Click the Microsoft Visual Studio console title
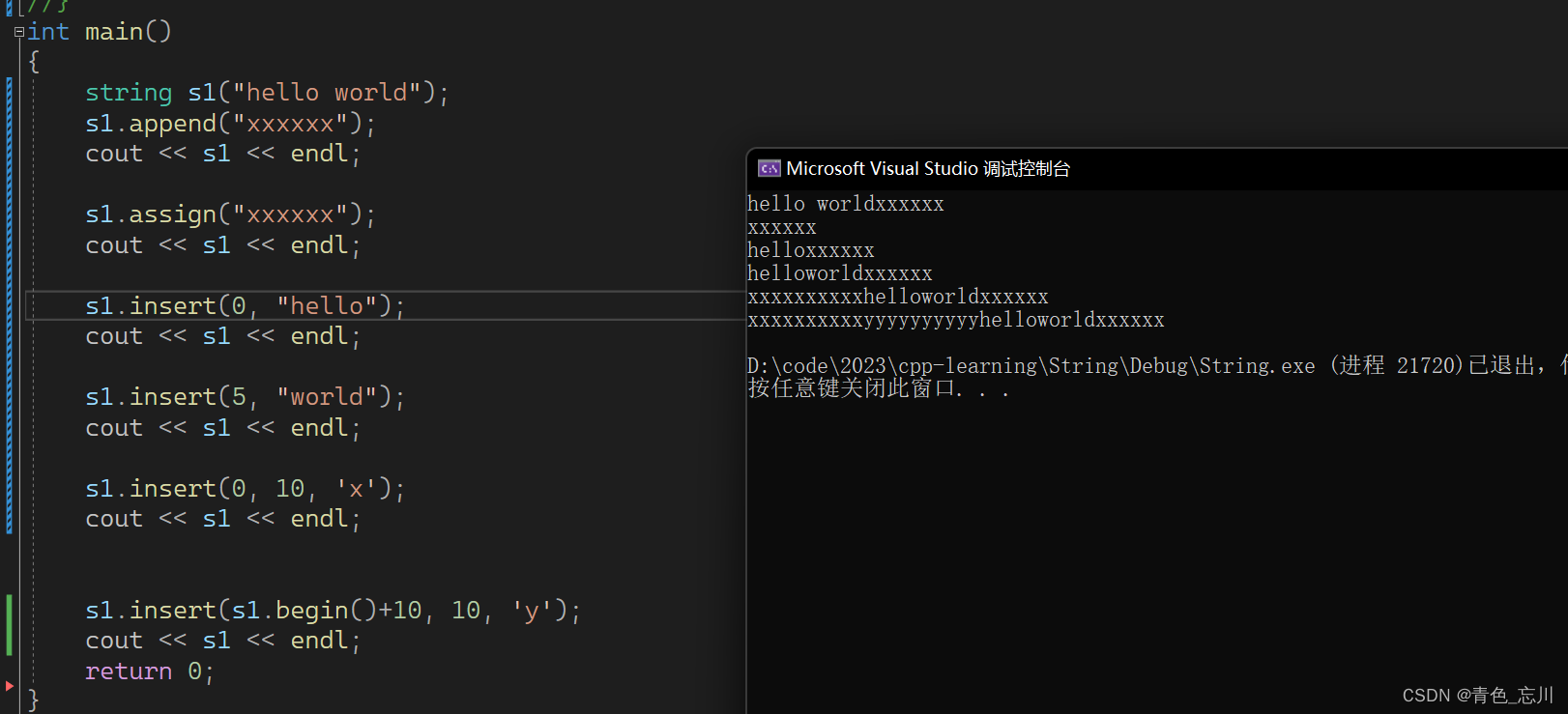The image size is (1568, 714). click(x=928, y=168)
